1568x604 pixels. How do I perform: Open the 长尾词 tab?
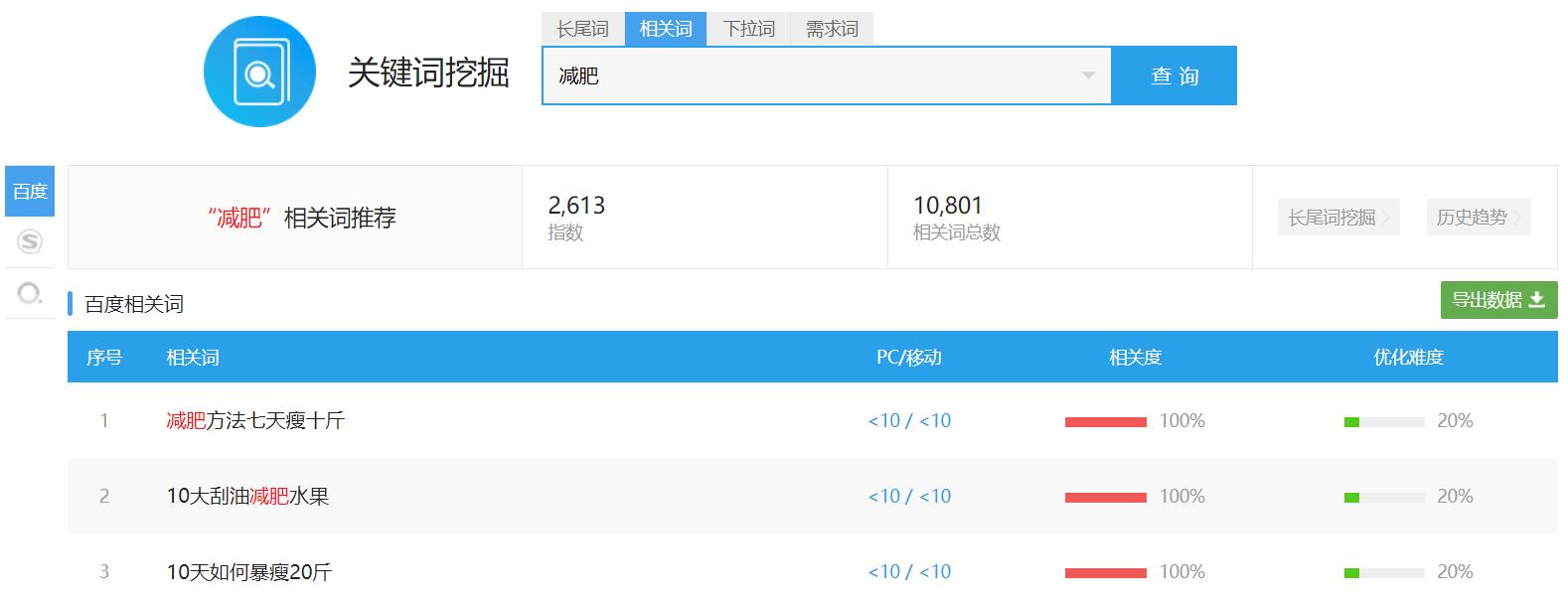pos(582,29)
